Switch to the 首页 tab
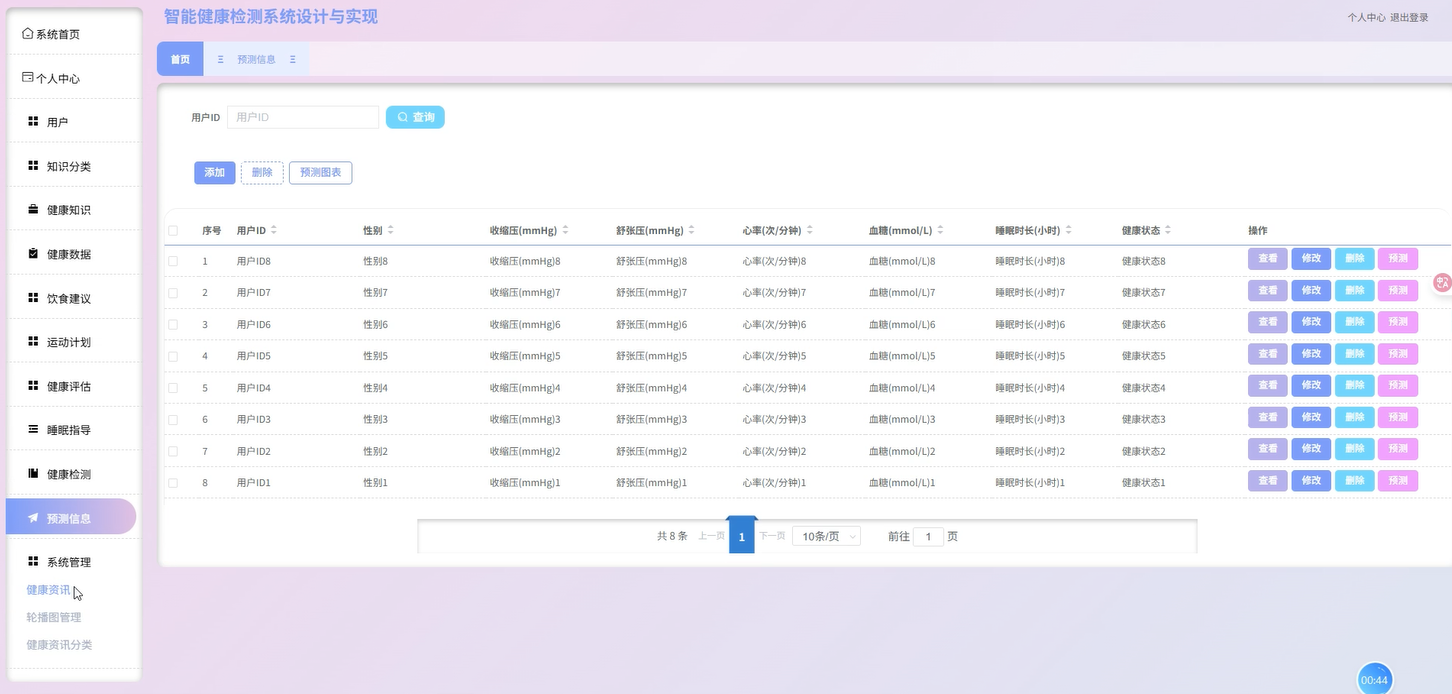 [179, 58]
